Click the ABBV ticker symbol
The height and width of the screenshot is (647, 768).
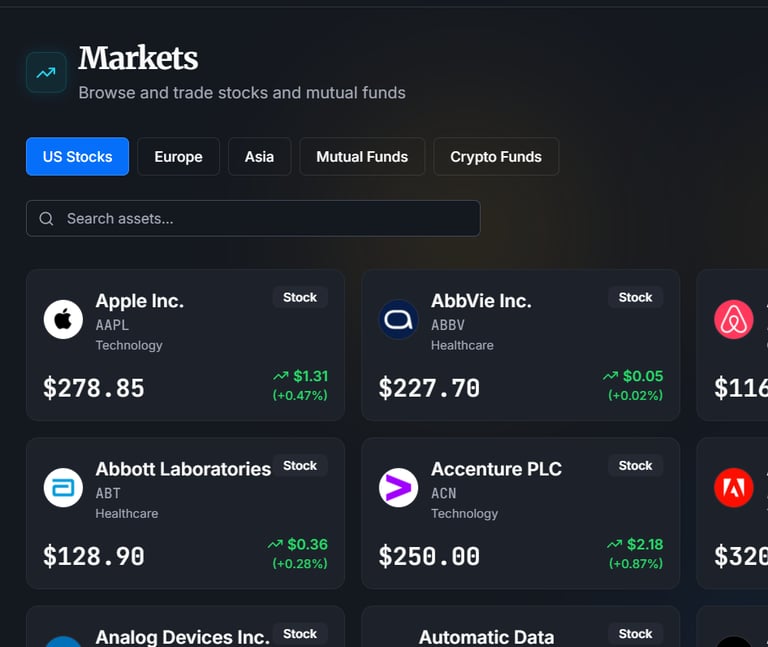pos(448,325)
